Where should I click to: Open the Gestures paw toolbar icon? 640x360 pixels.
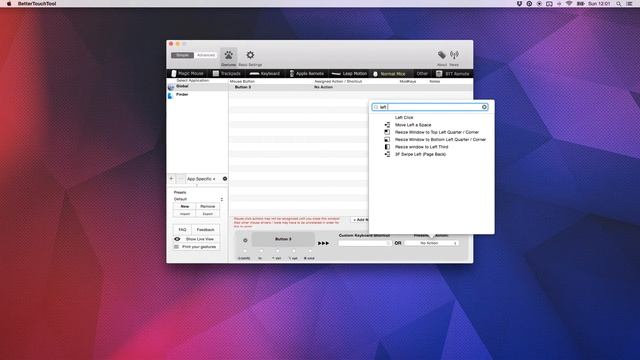click(229, 55)
